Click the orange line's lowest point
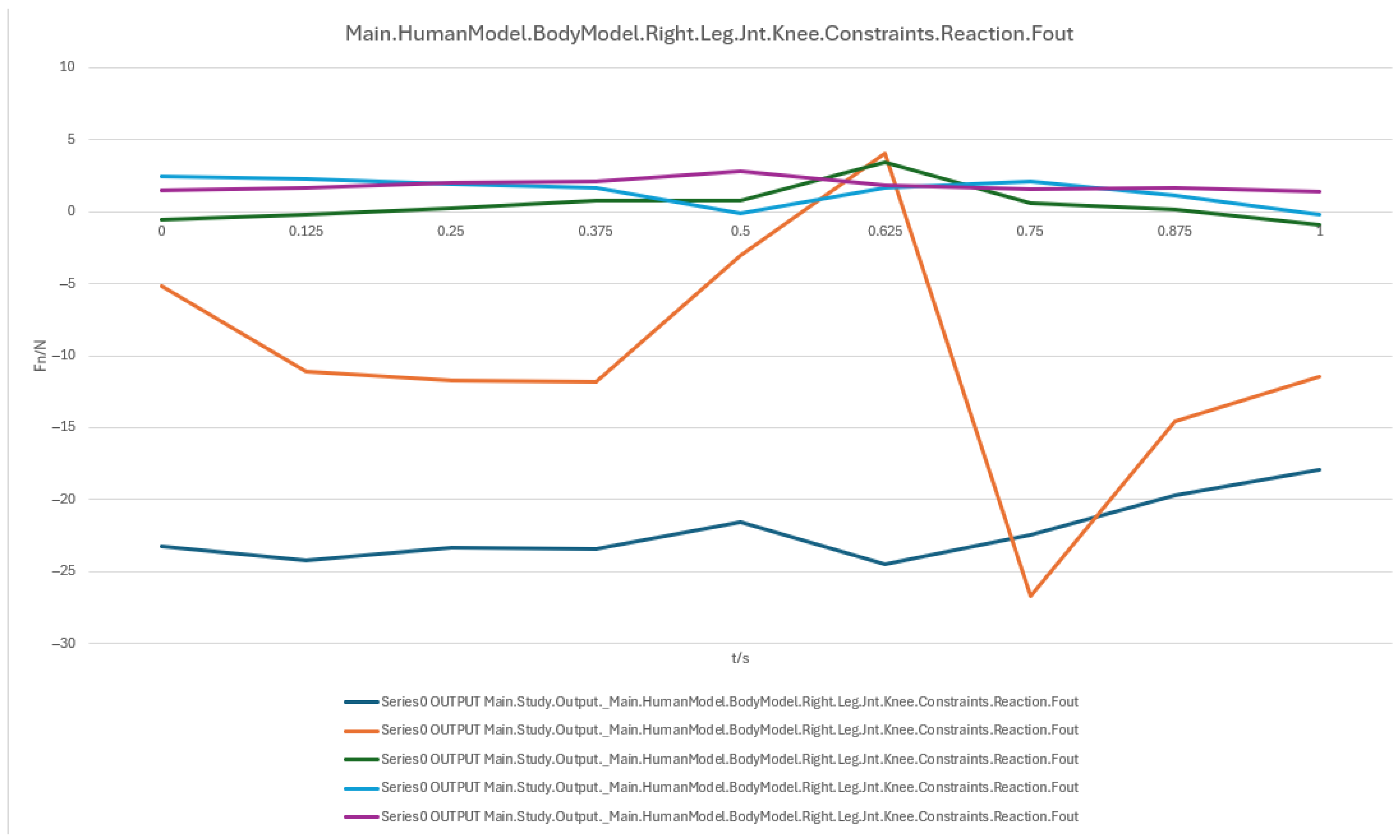The width and height of the screenshot is (1400, 840). tap(1030, 595)
